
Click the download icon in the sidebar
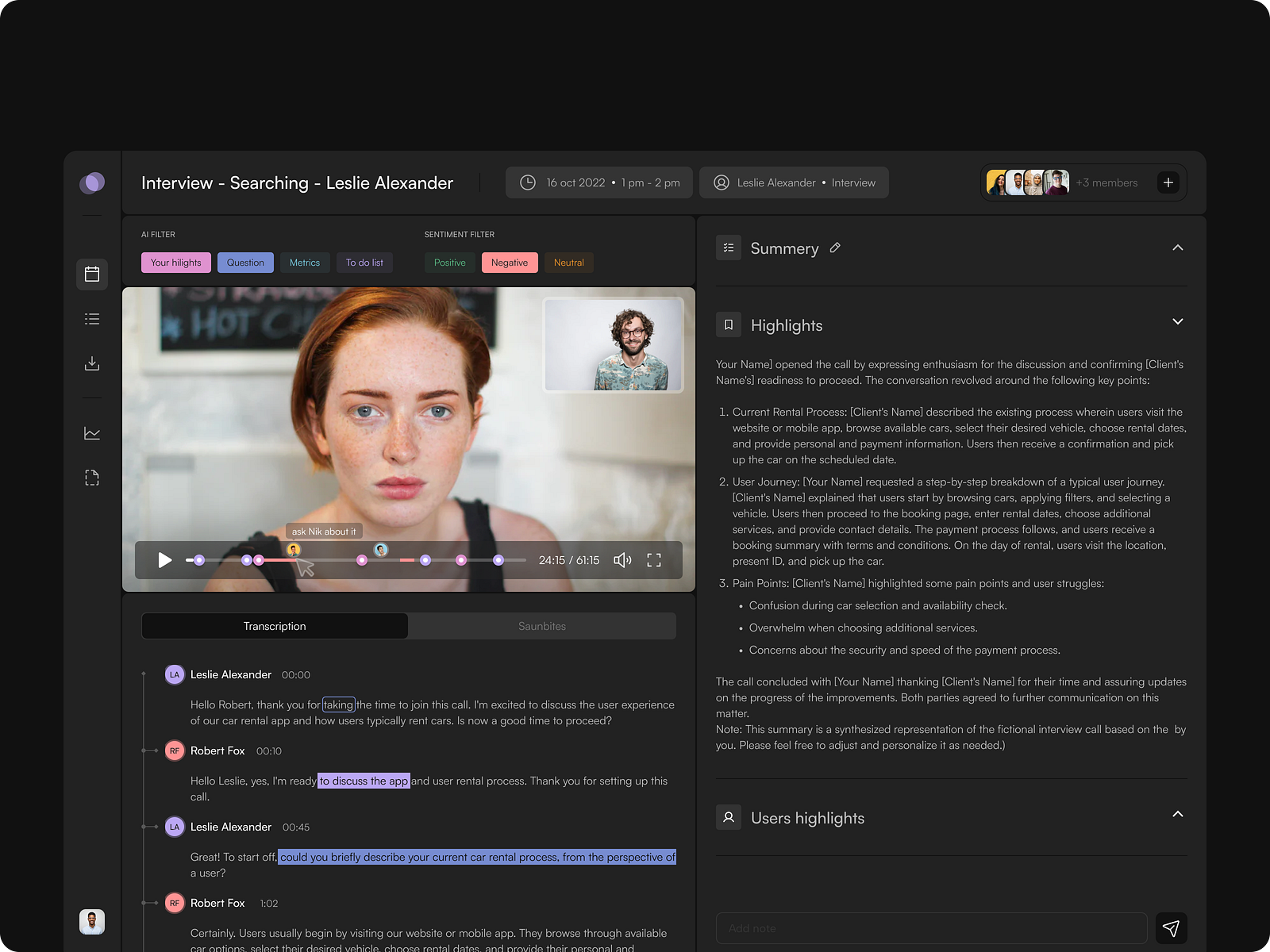point(91,363)
